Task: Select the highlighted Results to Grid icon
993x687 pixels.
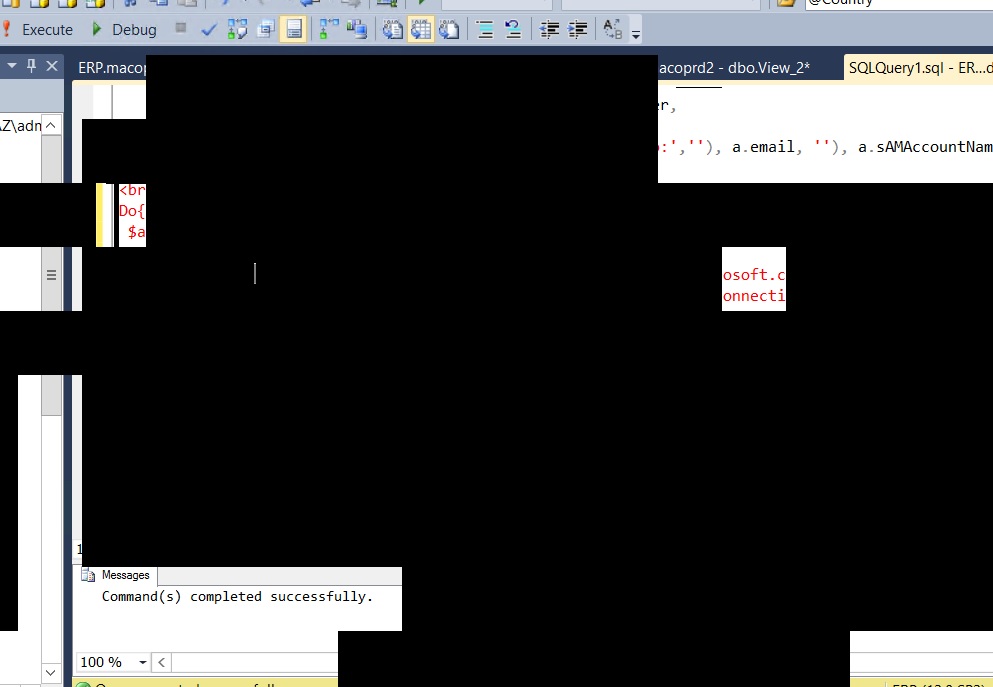Action: (421, 29)
